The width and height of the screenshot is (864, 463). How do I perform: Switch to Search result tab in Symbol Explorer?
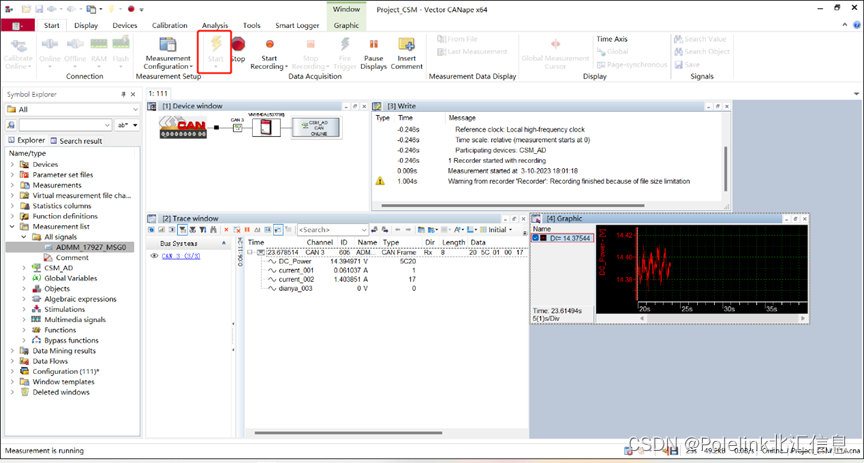(x=77, y=141)
